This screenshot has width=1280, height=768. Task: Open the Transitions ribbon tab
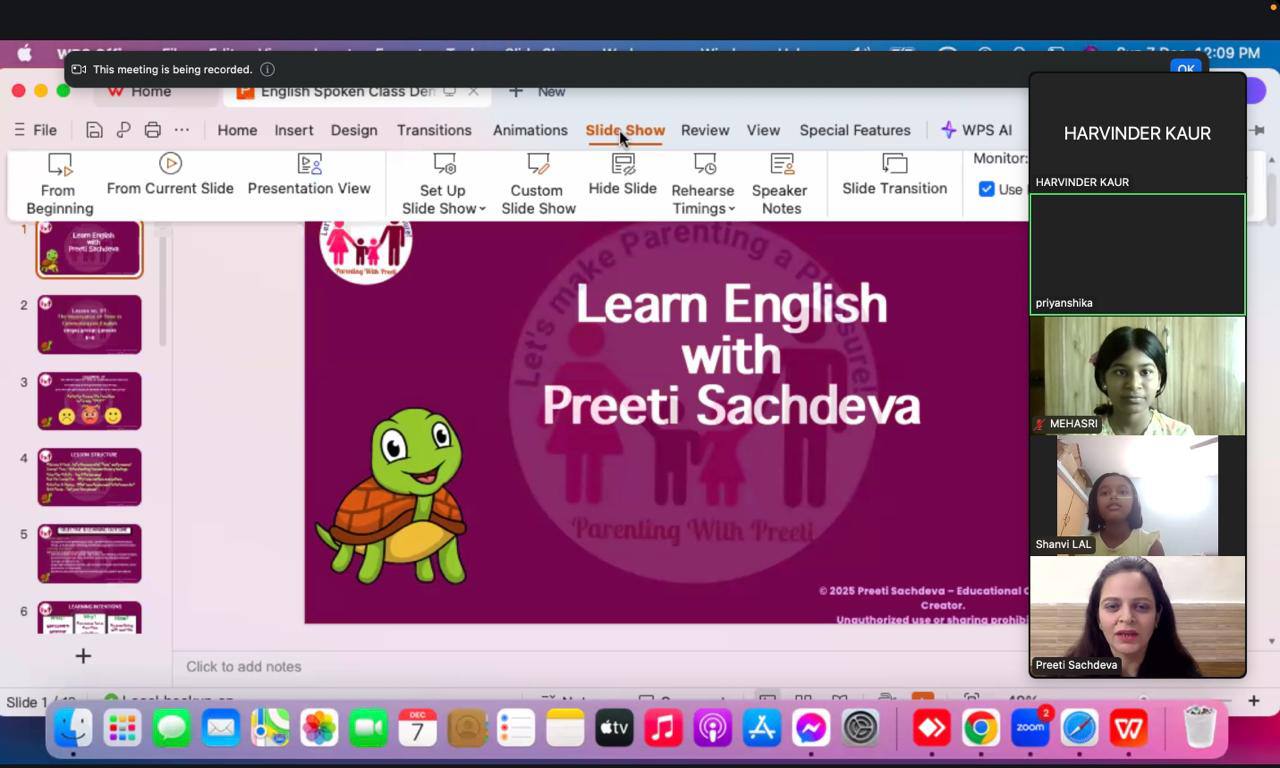(434, 130)
